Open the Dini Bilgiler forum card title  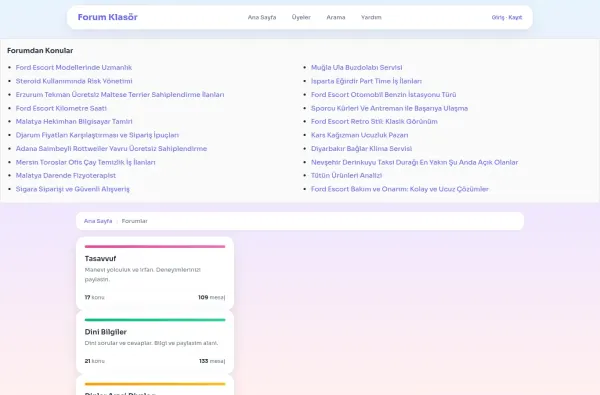pyautogui.click(x=106, y=332)
